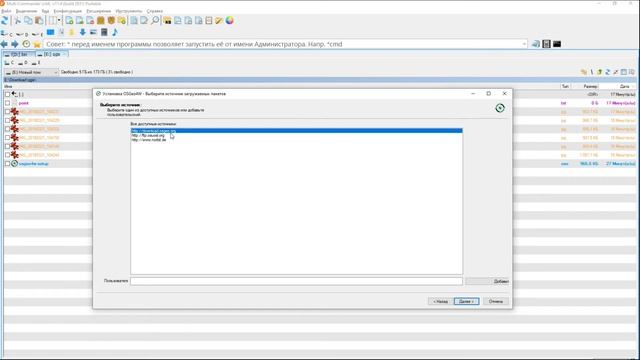Click the blue monitor icon in second toolbar
The width and height of the screenshot is (640, 360).
click(50, 32)
